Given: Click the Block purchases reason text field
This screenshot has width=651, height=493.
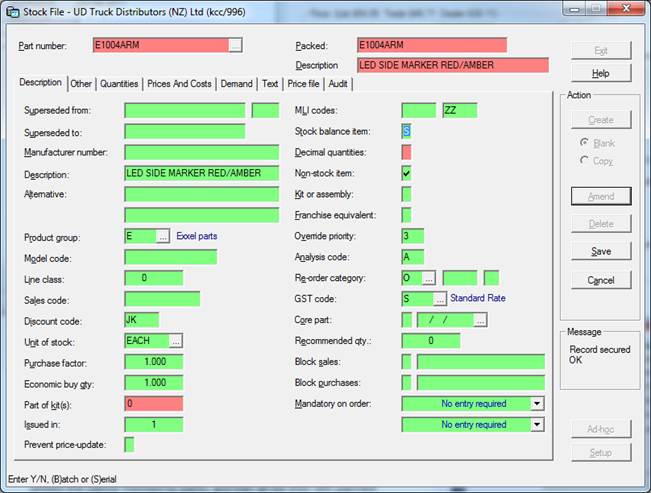Looking at the screenshot, I should (481, 383).
